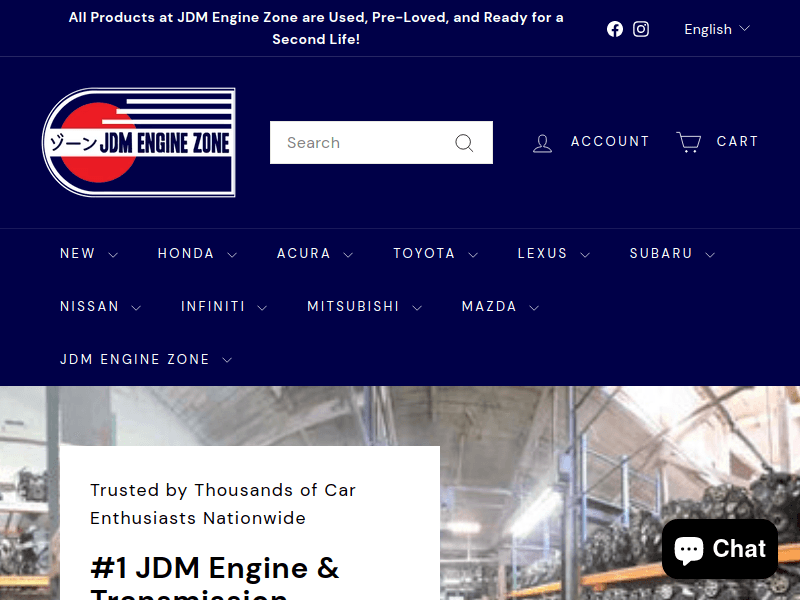Click the search magnifier icon
This screenshot has height=600, width=800.
(464, 142)
